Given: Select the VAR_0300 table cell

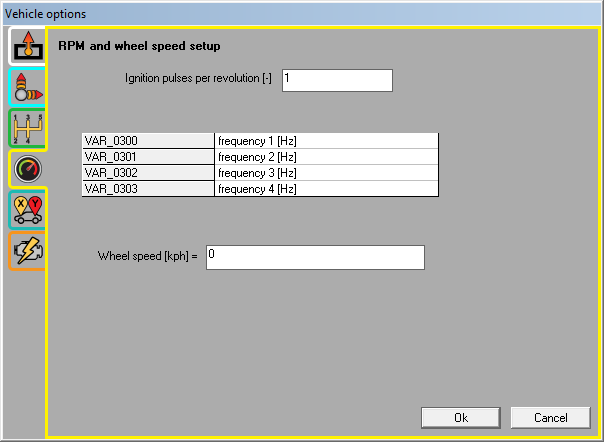Looking at the screenshot, I should pyautogui.click(x=148, y=141).
